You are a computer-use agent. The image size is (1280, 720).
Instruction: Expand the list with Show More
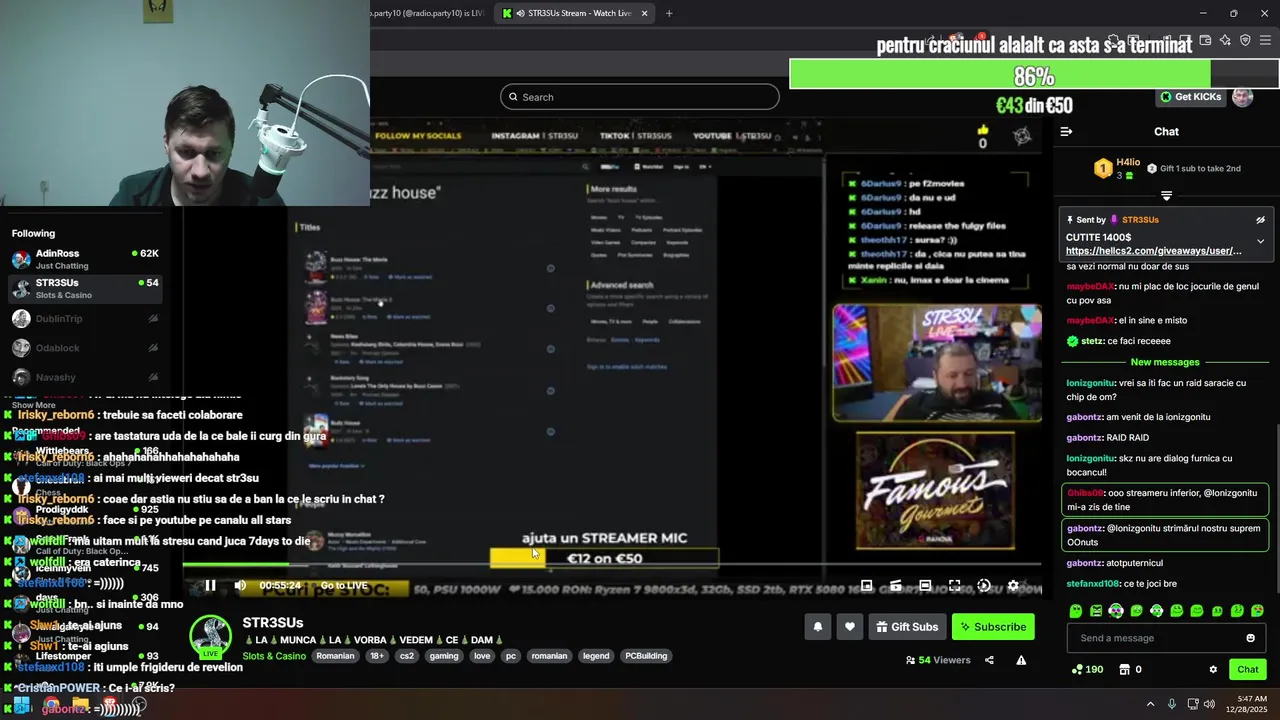coord(34,405)
